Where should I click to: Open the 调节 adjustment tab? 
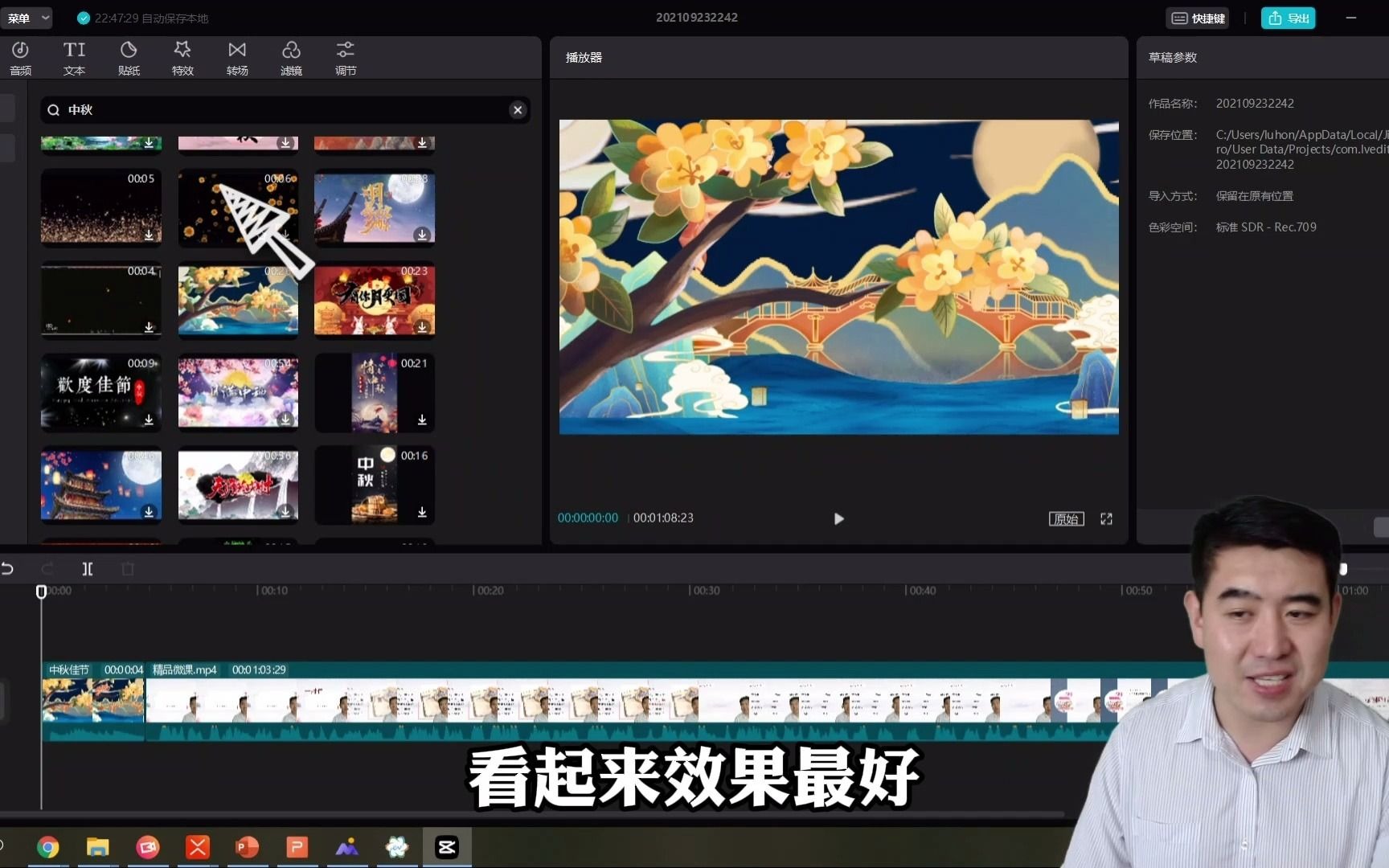[x=346, y=58]
